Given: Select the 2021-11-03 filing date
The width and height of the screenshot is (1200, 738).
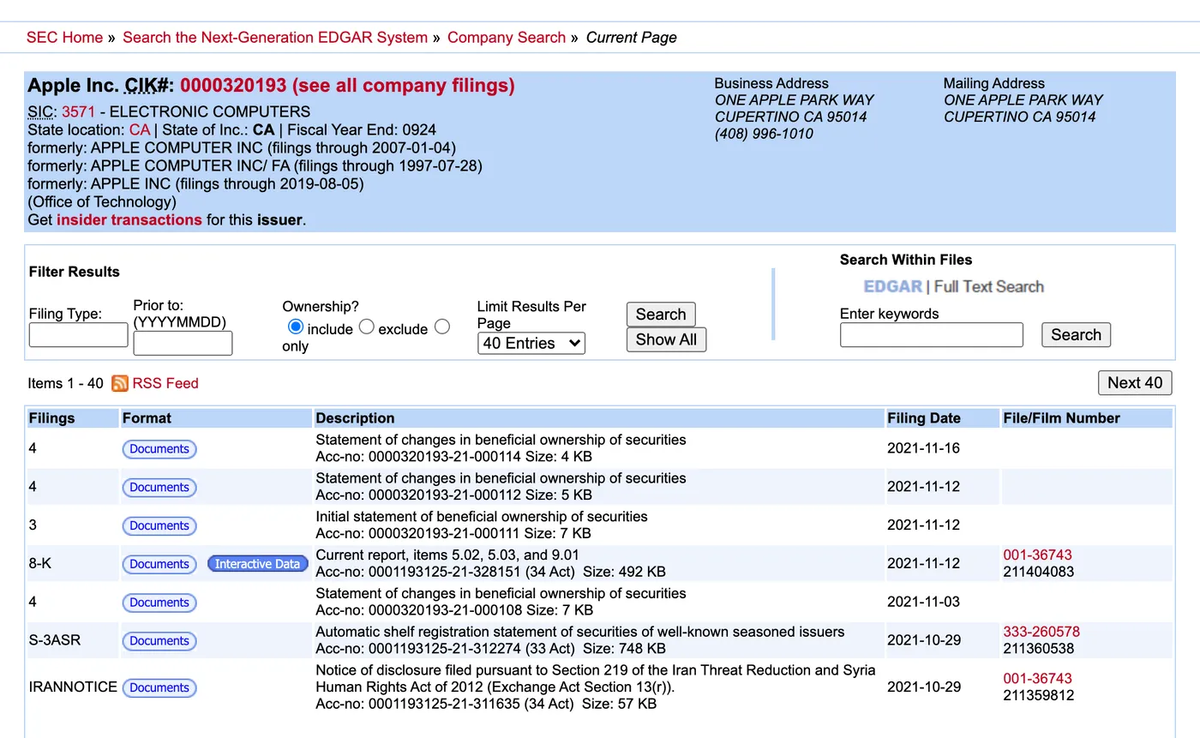Looking at the screenshot, I should tap(923, 602).
